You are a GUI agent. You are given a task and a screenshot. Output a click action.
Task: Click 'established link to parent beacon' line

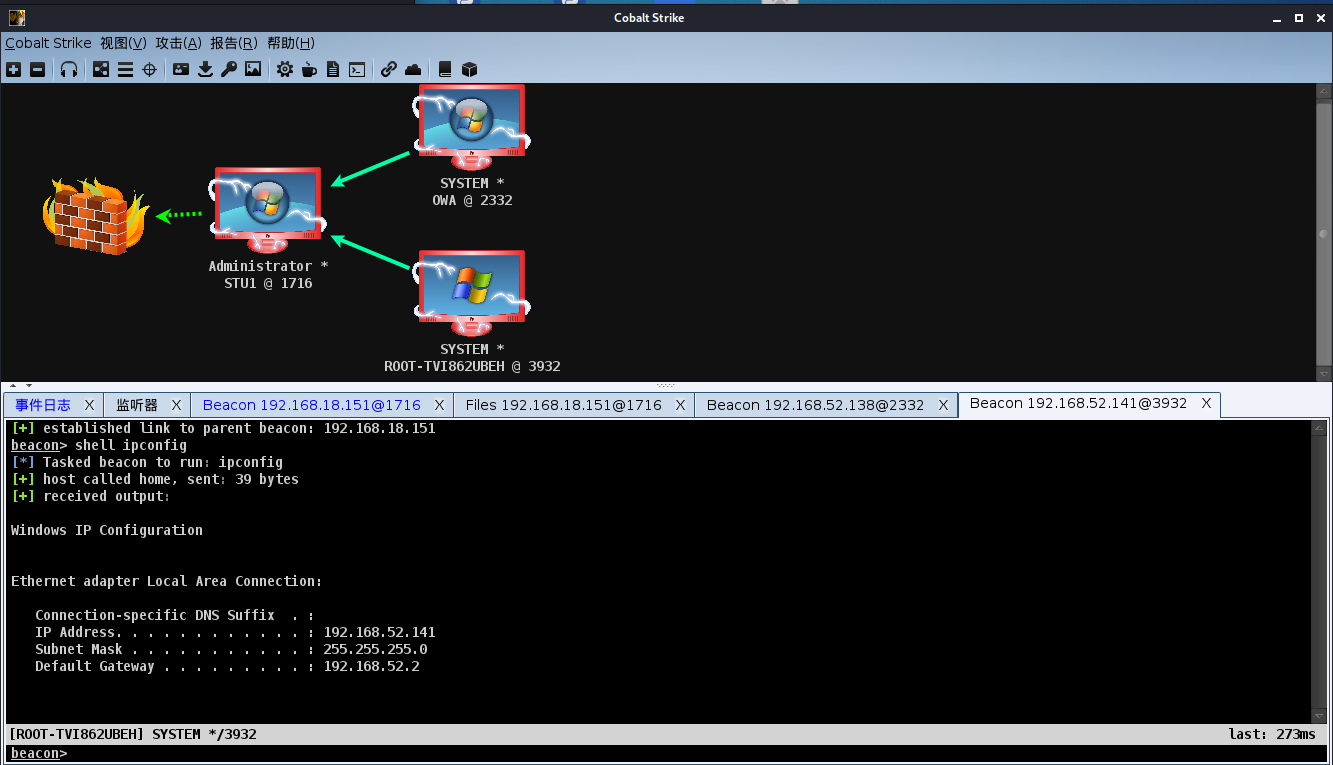pyautogui.click(x=223, y=428)
